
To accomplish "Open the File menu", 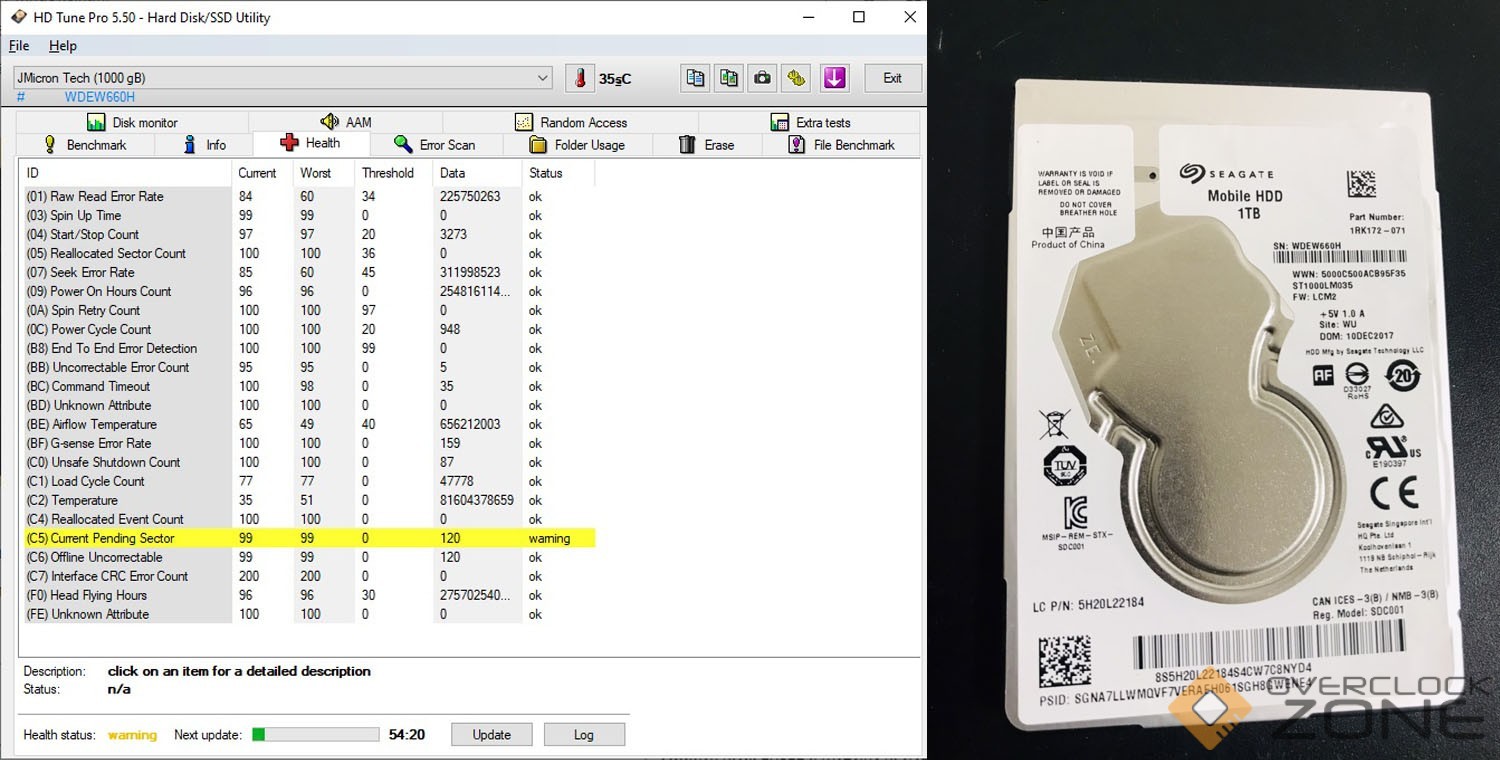I will tap(19, 46).
